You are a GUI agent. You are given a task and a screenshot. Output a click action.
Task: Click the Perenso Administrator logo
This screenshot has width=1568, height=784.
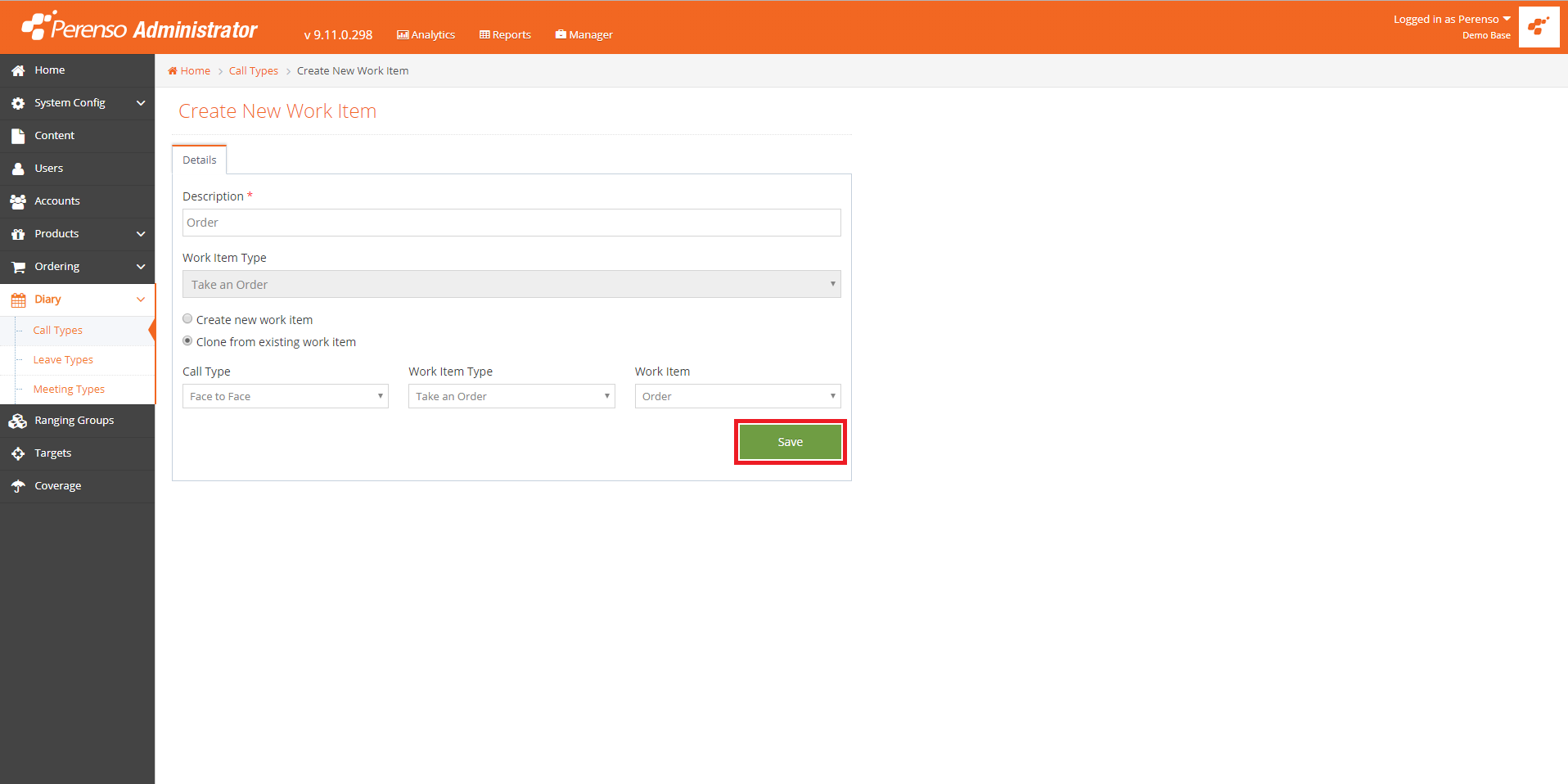139,26
